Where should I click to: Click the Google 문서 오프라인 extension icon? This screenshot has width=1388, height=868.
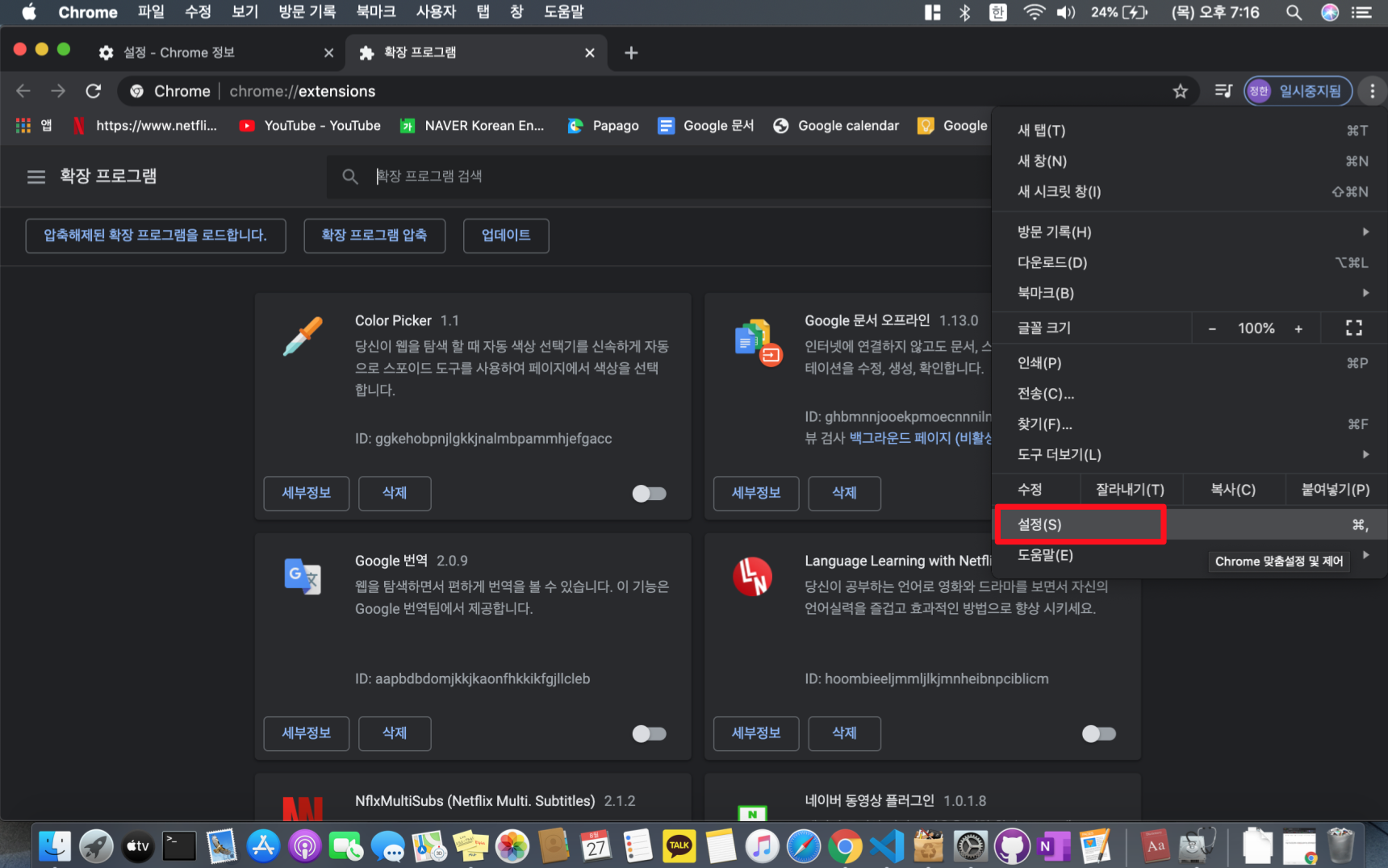pos(757,341)
